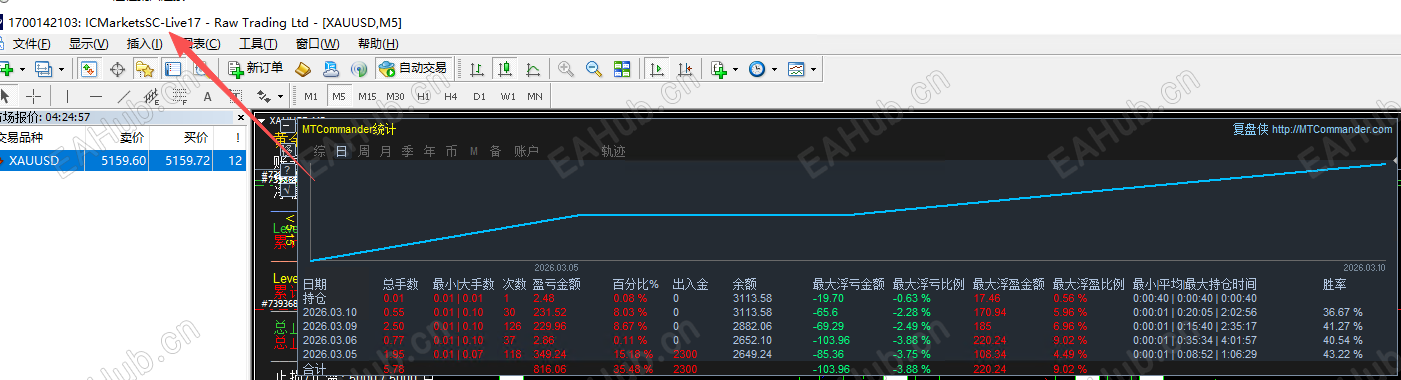Zoom in on the chart
1401x380 pixels.
click(566, 69)
